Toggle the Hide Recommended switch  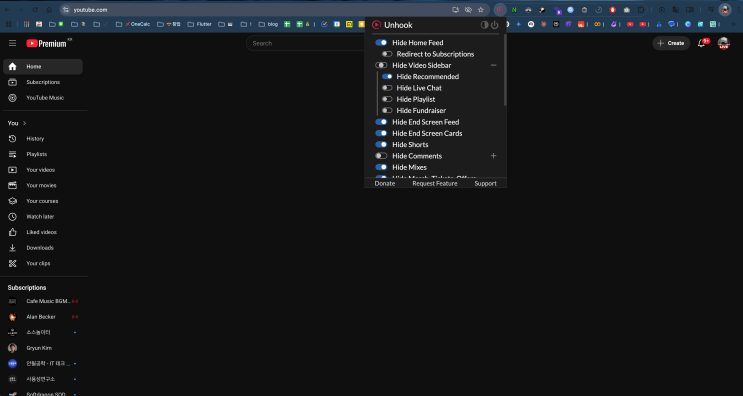388,77
